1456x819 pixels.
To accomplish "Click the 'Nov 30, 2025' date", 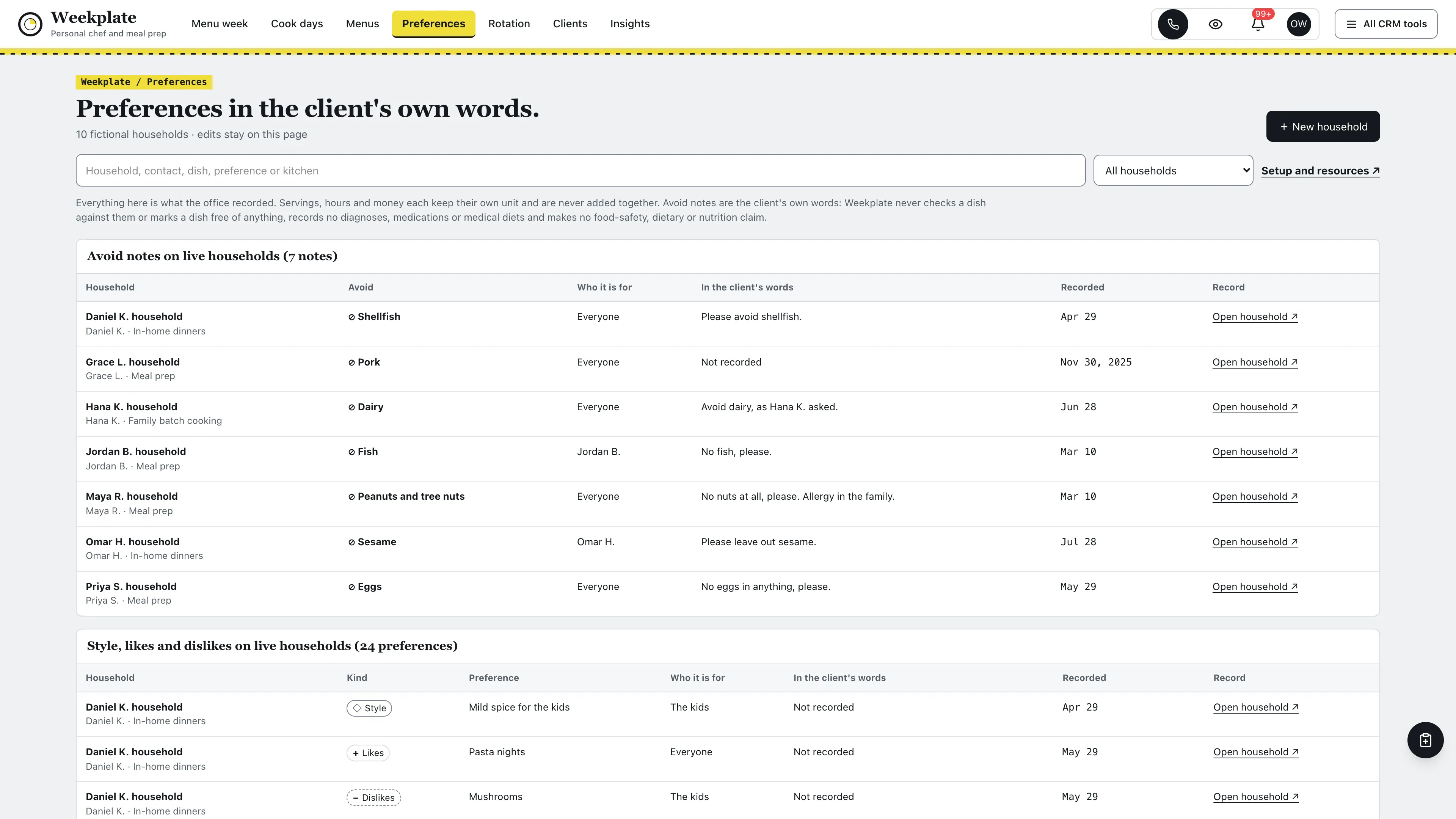I will coord(1096,362).
